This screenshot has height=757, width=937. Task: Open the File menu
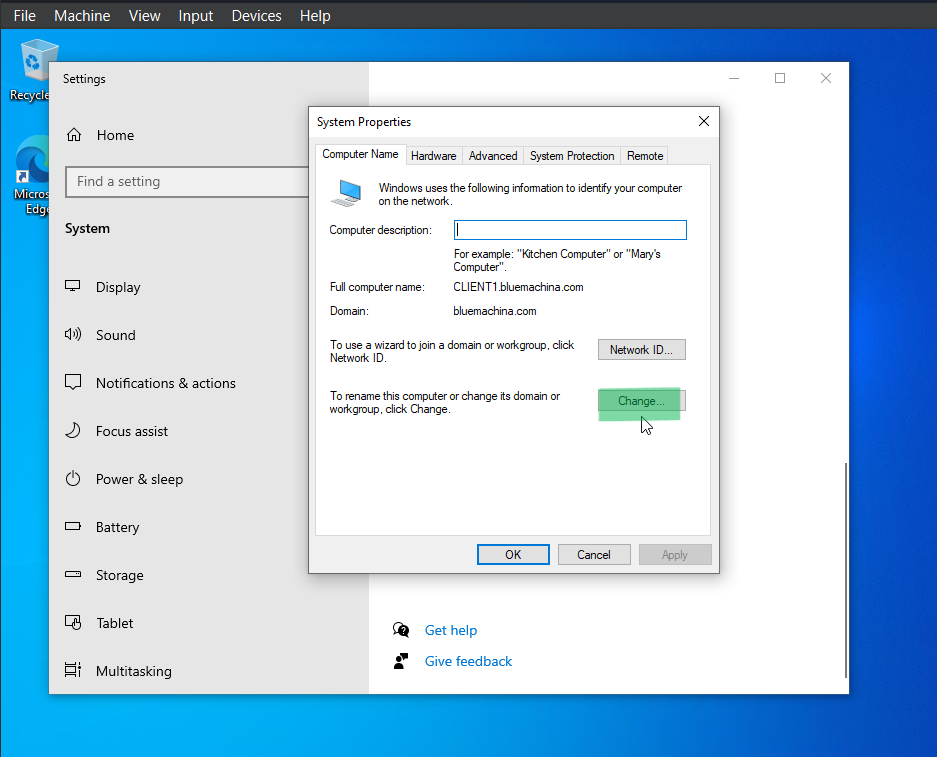point(25,16)
